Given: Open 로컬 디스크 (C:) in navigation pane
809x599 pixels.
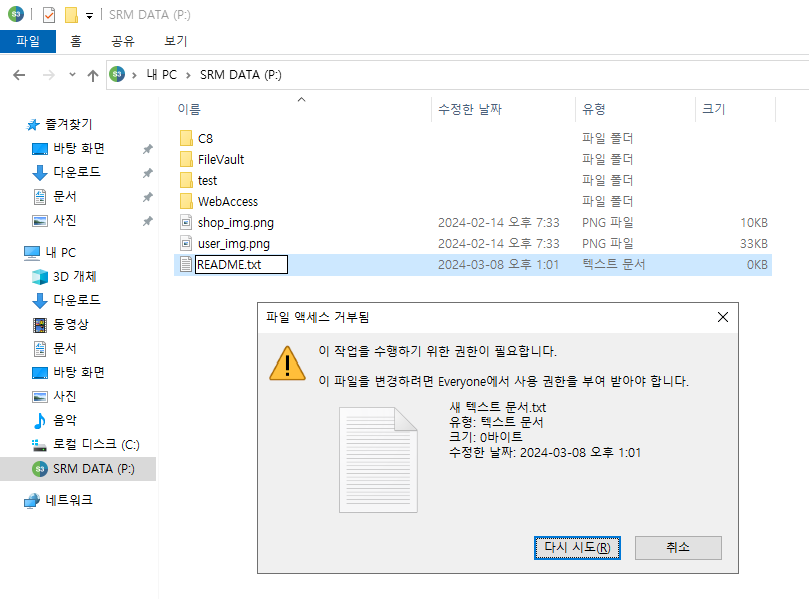Looking at the screenshot, I should tap(96, 444).
